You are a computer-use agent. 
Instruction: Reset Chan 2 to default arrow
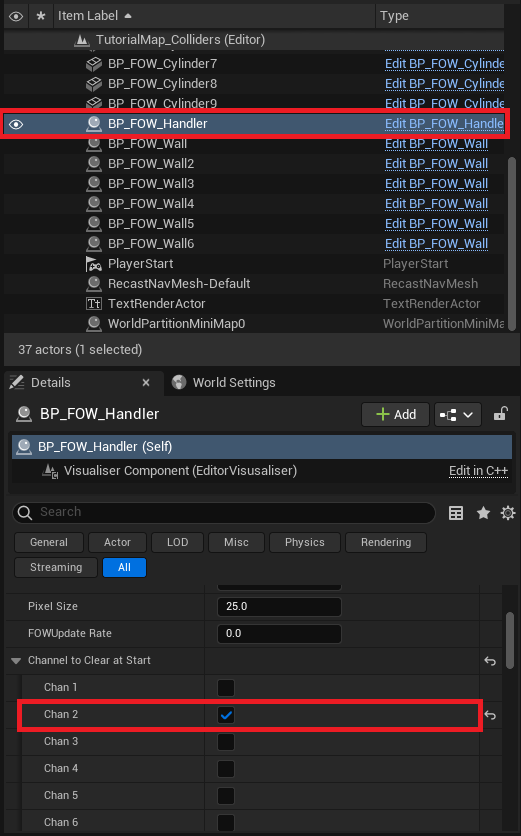pyautogui.click(x=490, y=715)
